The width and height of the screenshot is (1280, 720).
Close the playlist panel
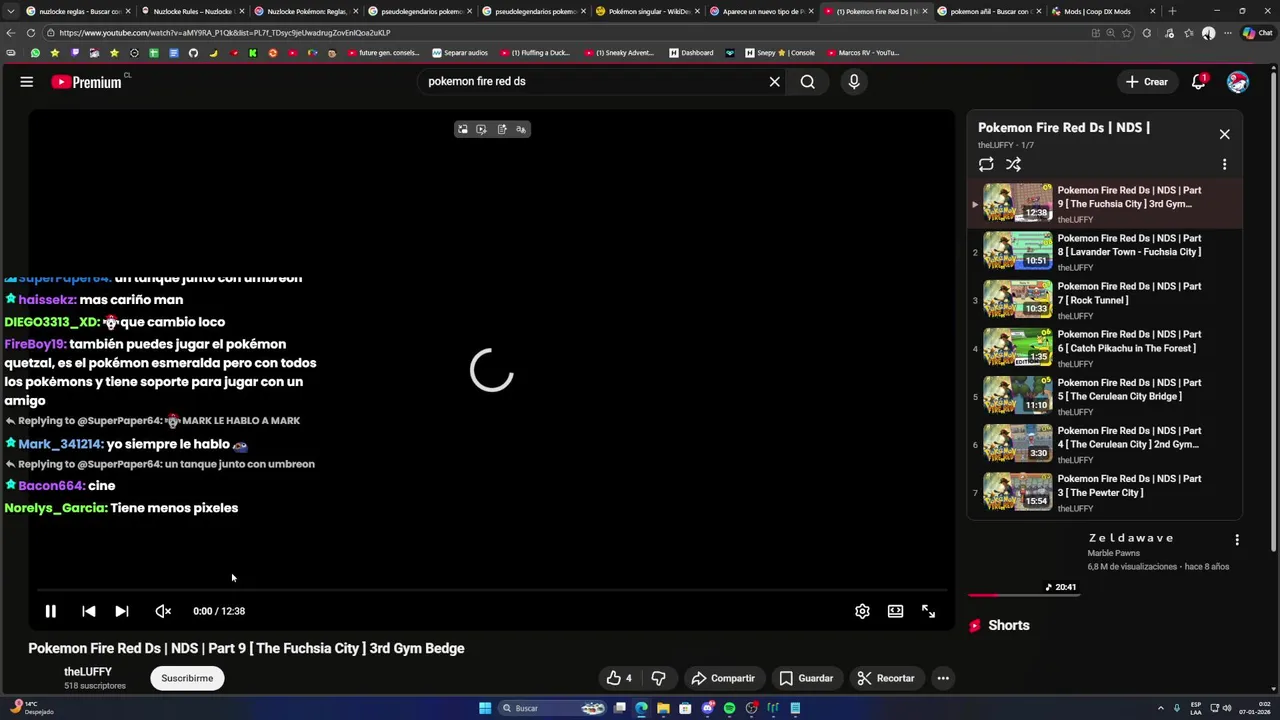click(1224, 134)
